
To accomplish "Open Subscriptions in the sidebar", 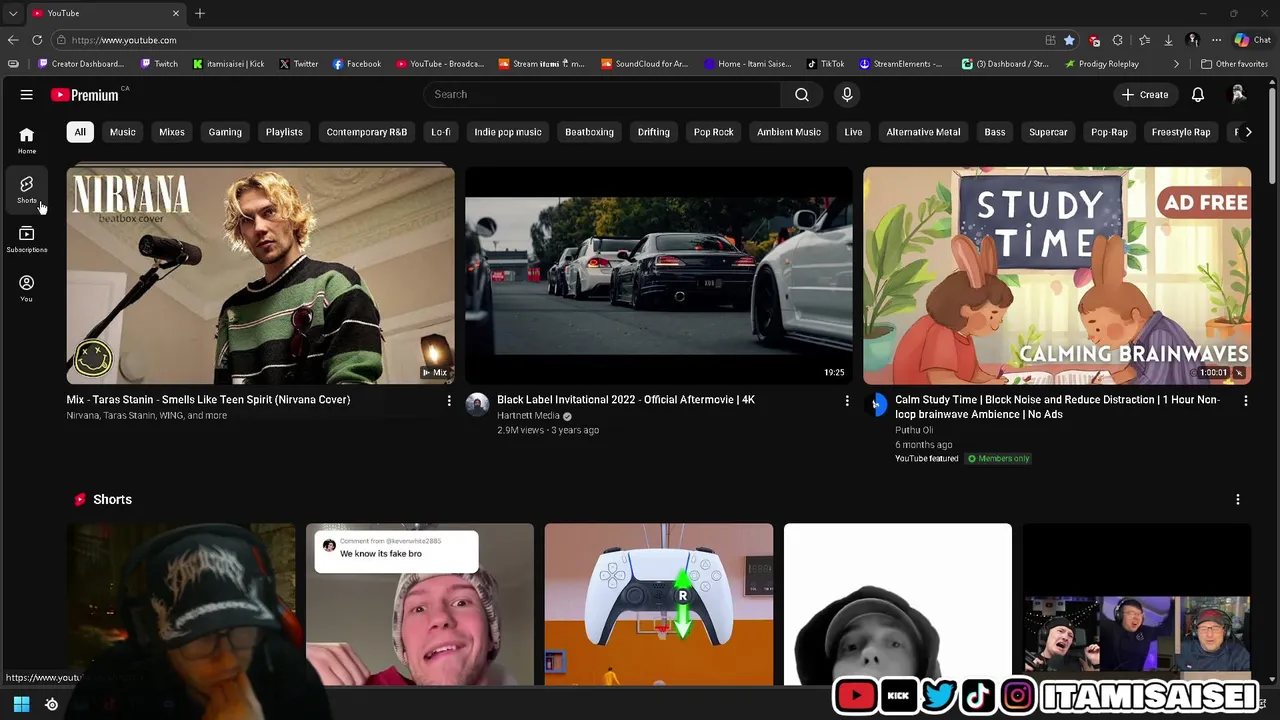I will [27, 239].
